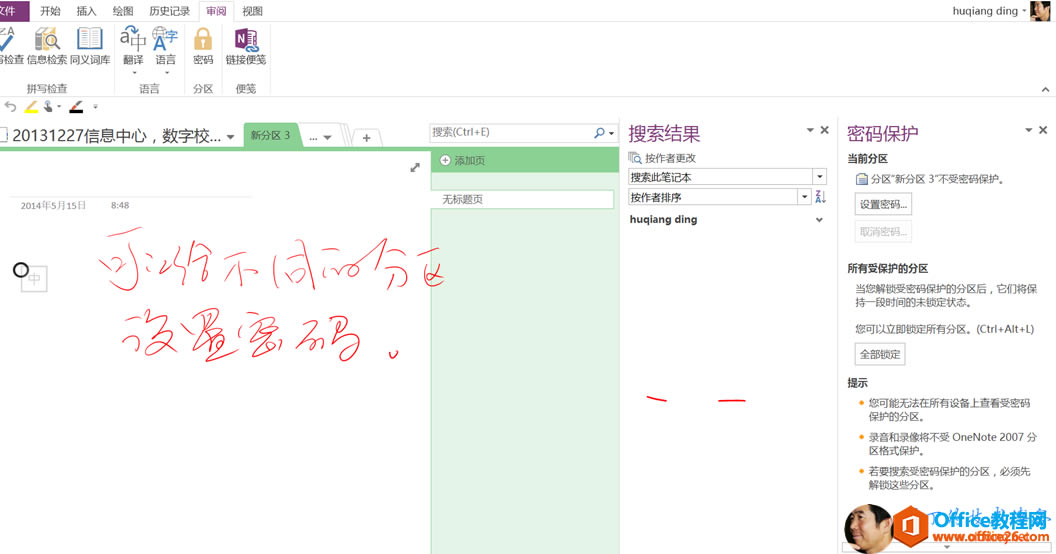1056x554 pixels.
Task: Select the 审阅 tab
Action: 216,11
